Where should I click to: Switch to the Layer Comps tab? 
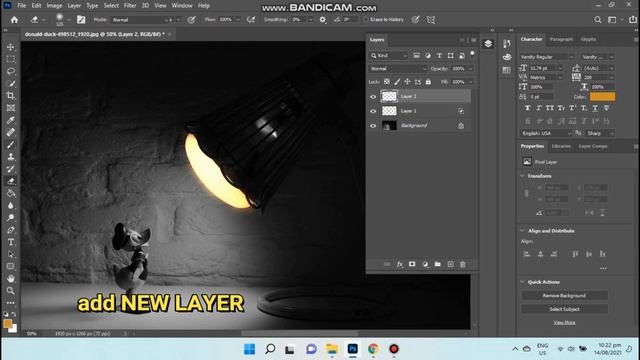point(593,146)
